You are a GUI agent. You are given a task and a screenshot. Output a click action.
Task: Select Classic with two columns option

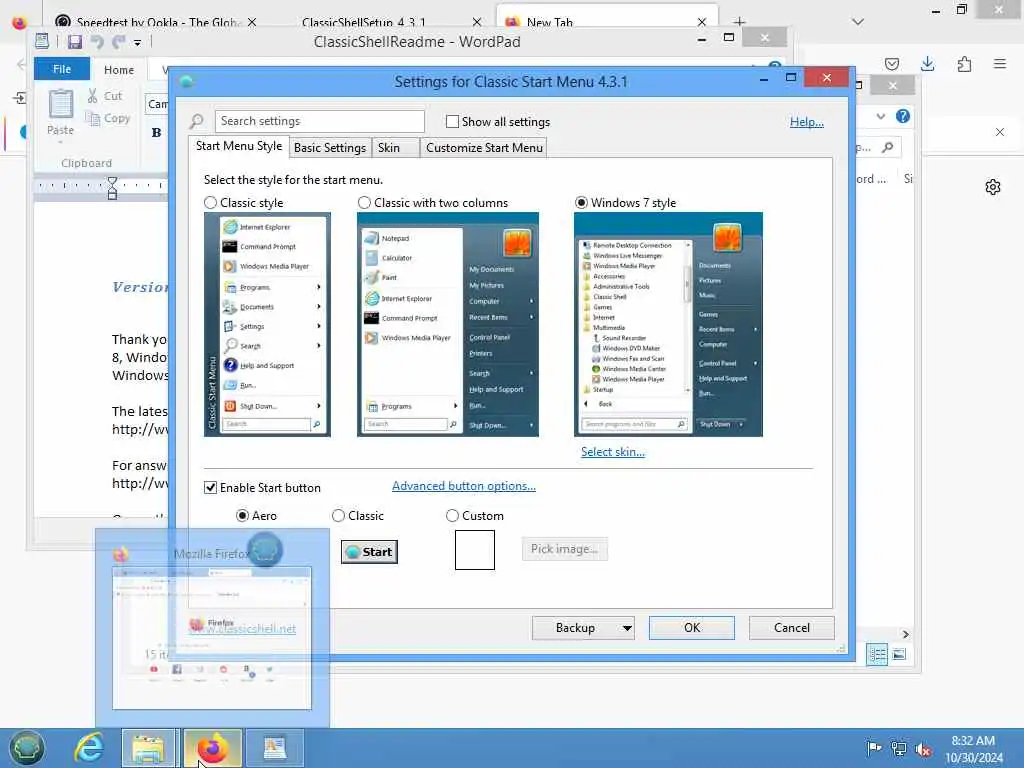tap(364, 202)
